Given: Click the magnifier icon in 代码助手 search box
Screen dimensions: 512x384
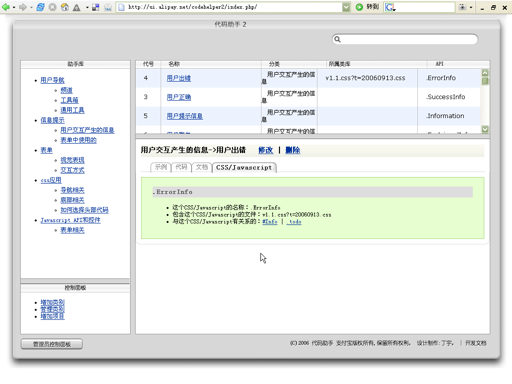Looking at the screenshot, I should [337, 39].
